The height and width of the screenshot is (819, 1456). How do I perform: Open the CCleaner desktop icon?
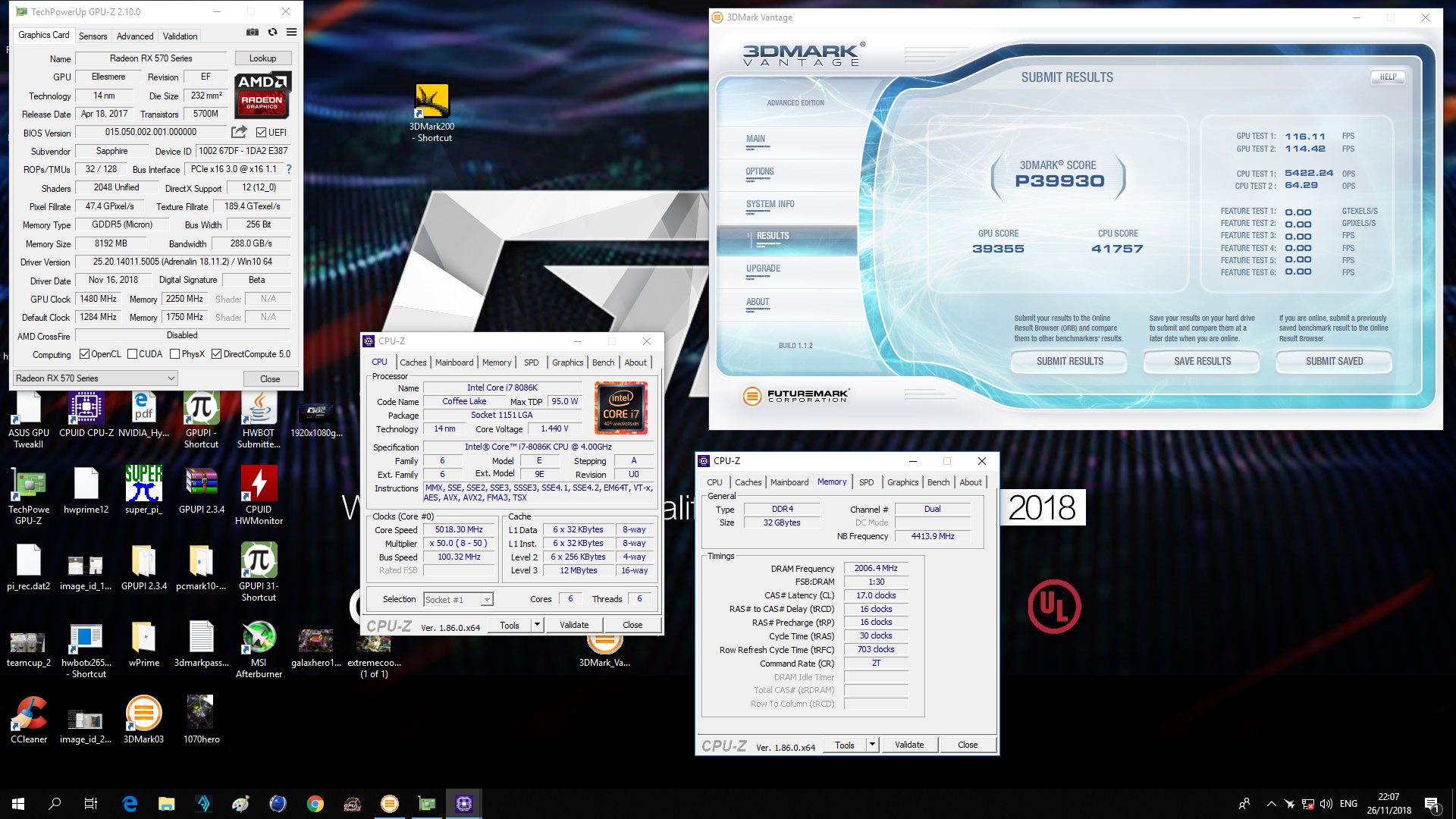(x=28, y=720)
